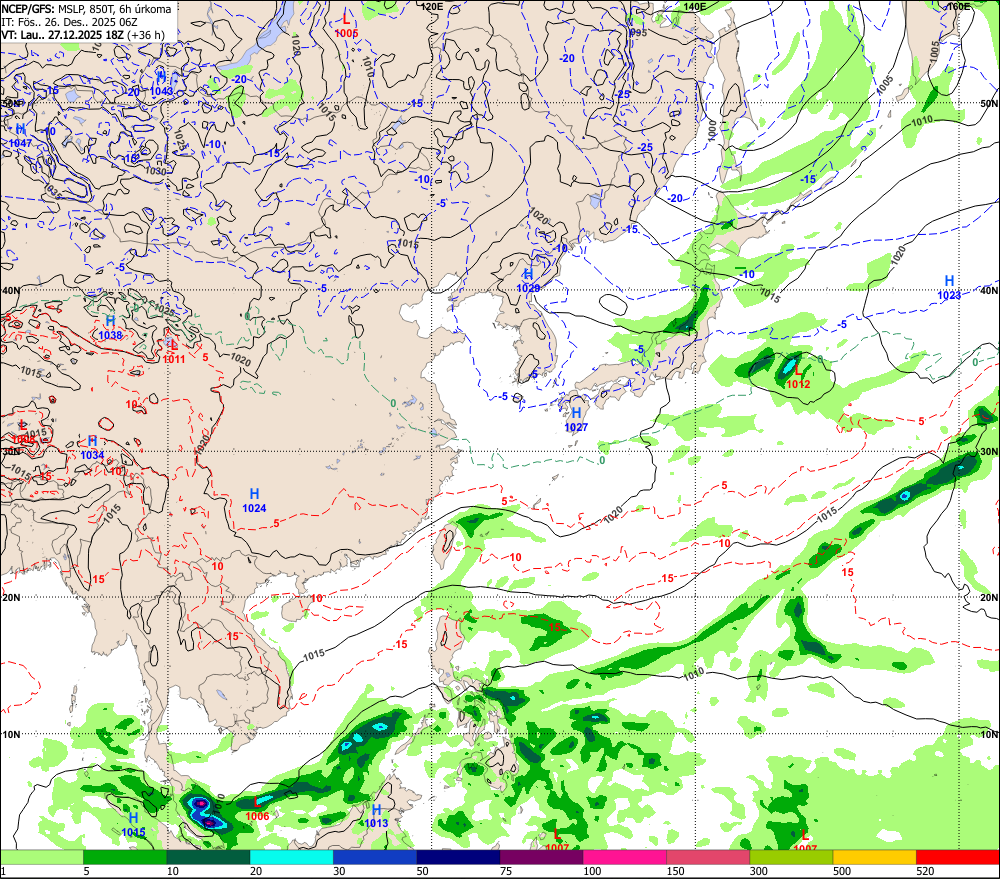
Task: Select the olive 300 mm legend swatch
Action: coord(791,857)
